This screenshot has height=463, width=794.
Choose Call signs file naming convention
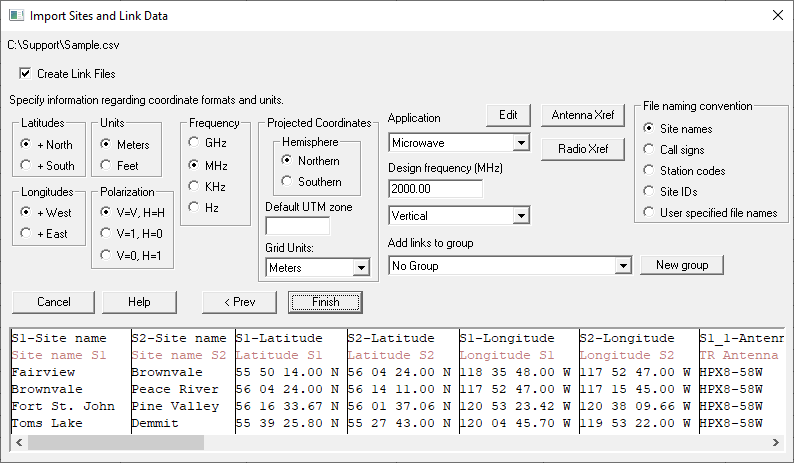point(650,149)
